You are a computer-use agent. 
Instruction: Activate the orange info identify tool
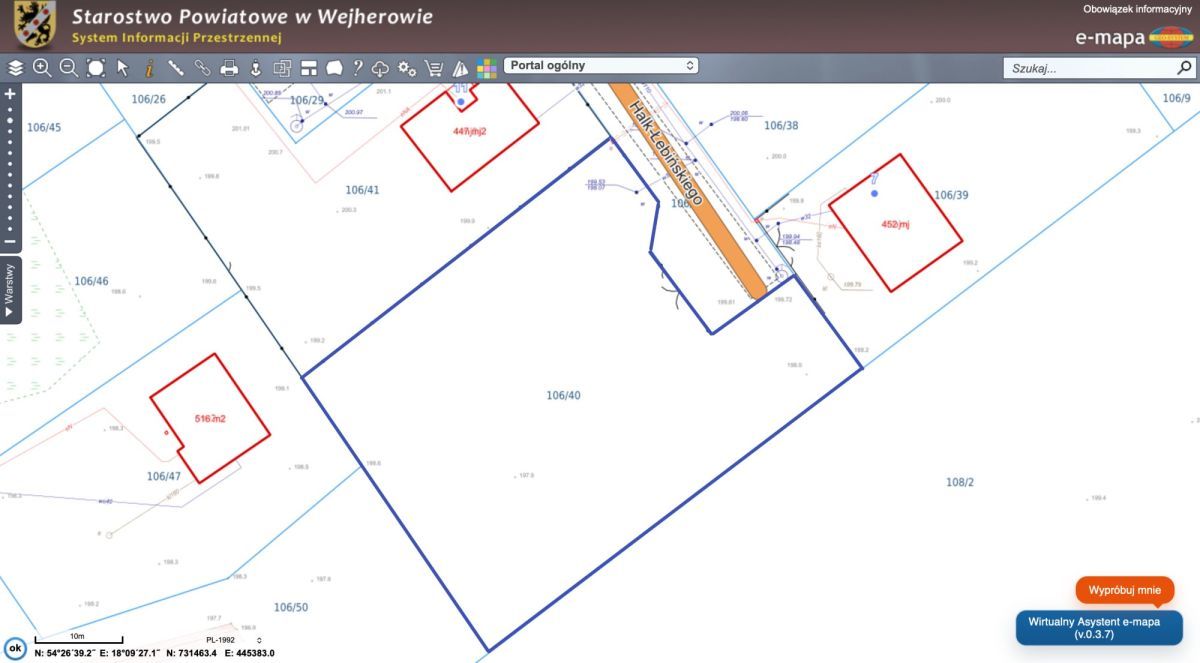149,68
